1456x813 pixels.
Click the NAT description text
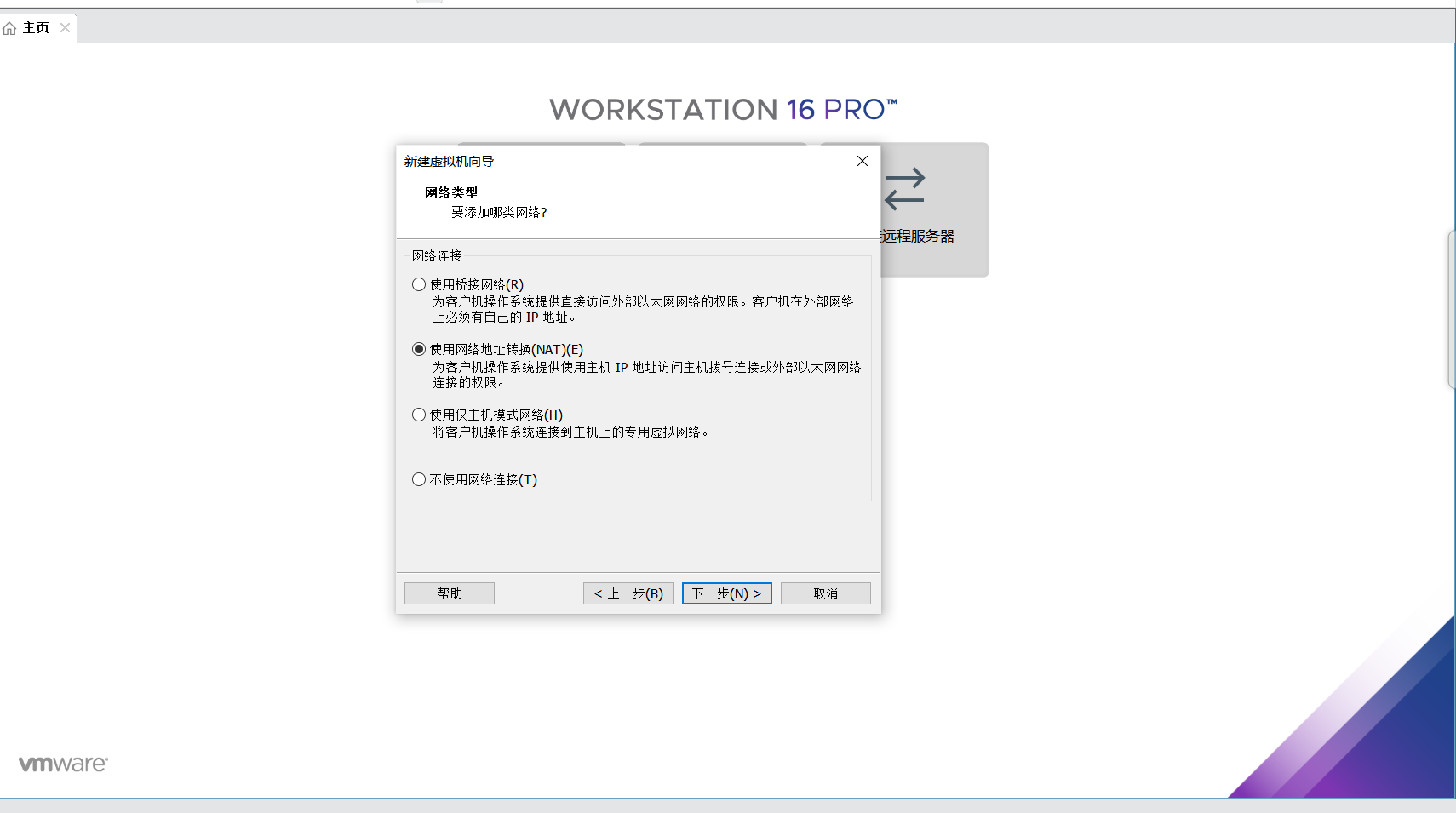pyautogui.click(x=647, y=375)
